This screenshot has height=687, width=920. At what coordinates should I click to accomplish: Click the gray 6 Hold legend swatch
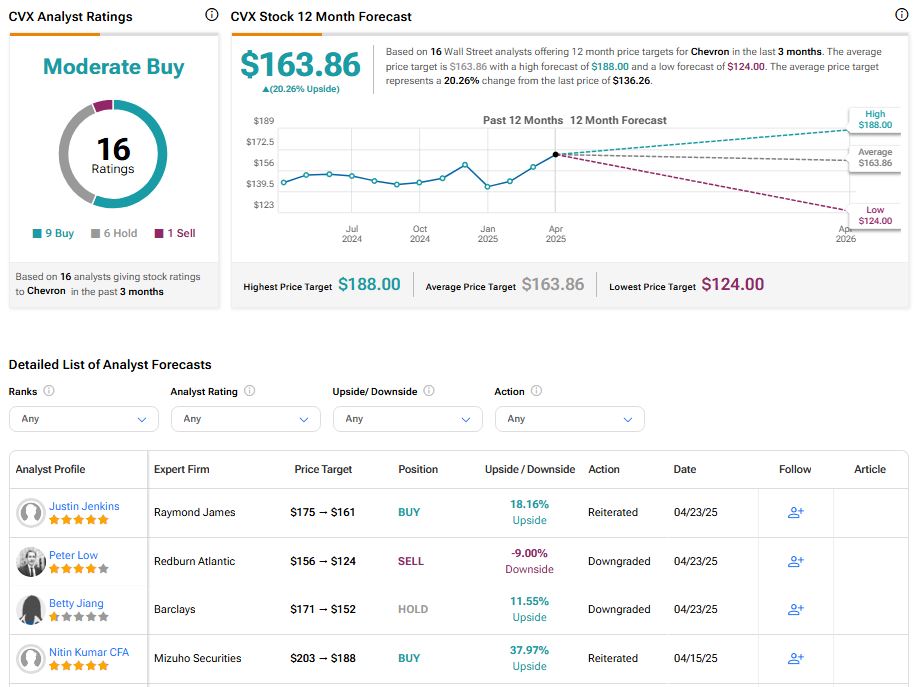pos(96,233)
